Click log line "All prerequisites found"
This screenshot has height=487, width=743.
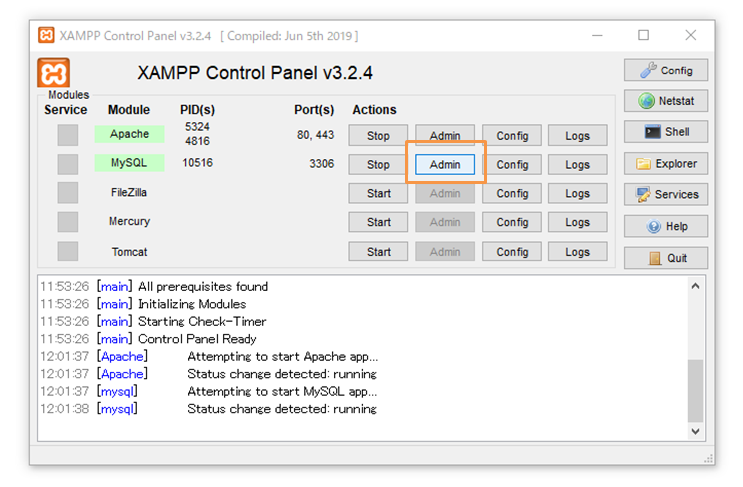203,287
